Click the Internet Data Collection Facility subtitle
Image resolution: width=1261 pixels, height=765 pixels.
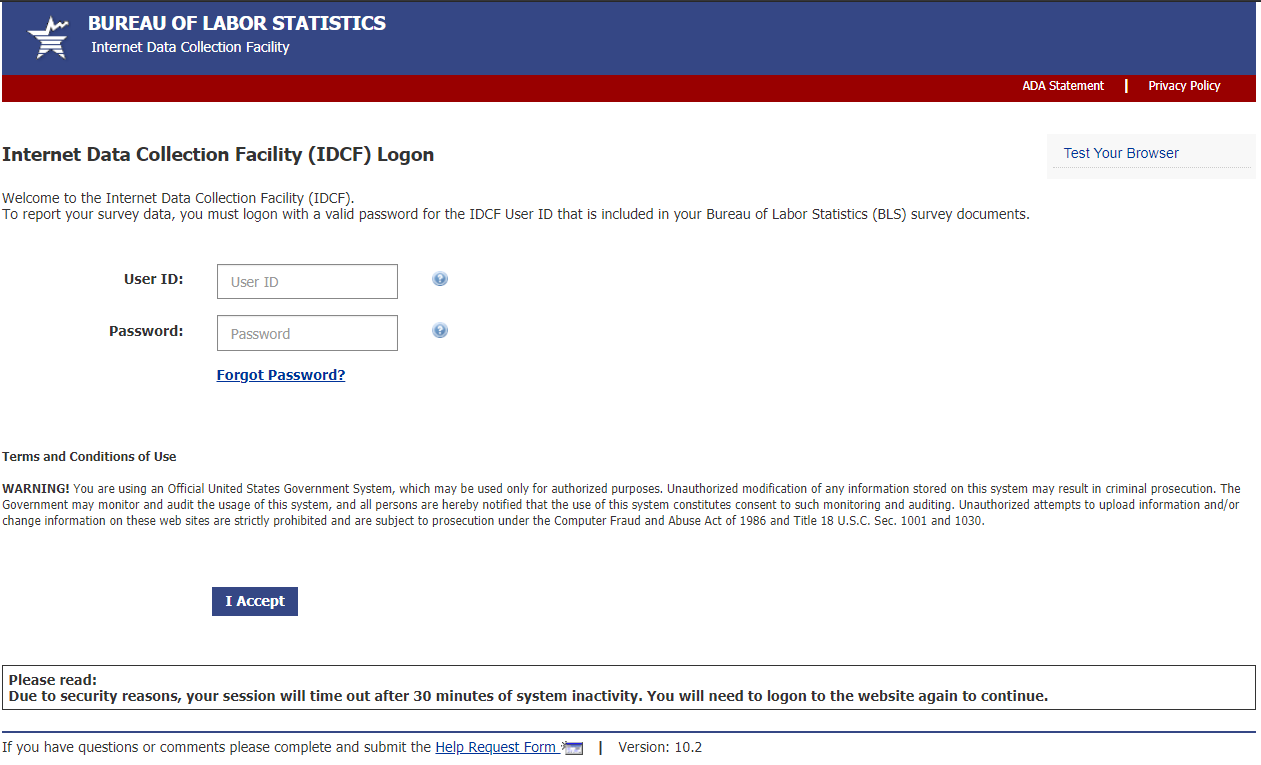point(190,47)
